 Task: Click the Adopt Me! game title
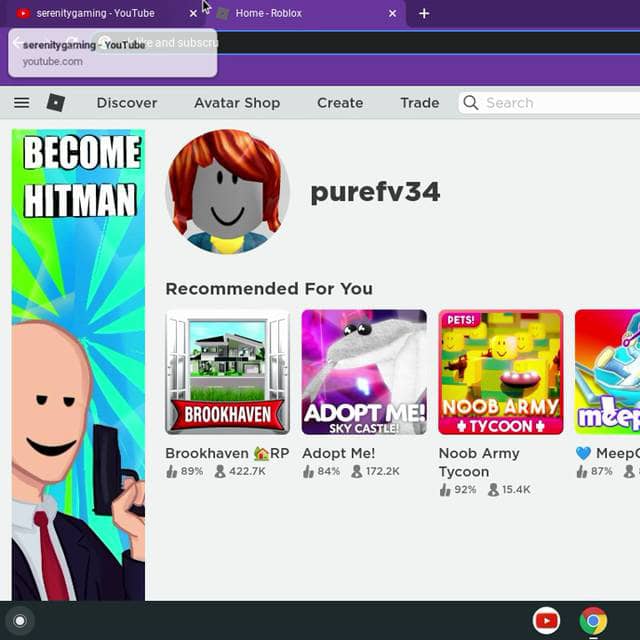(x=338, y=453)
